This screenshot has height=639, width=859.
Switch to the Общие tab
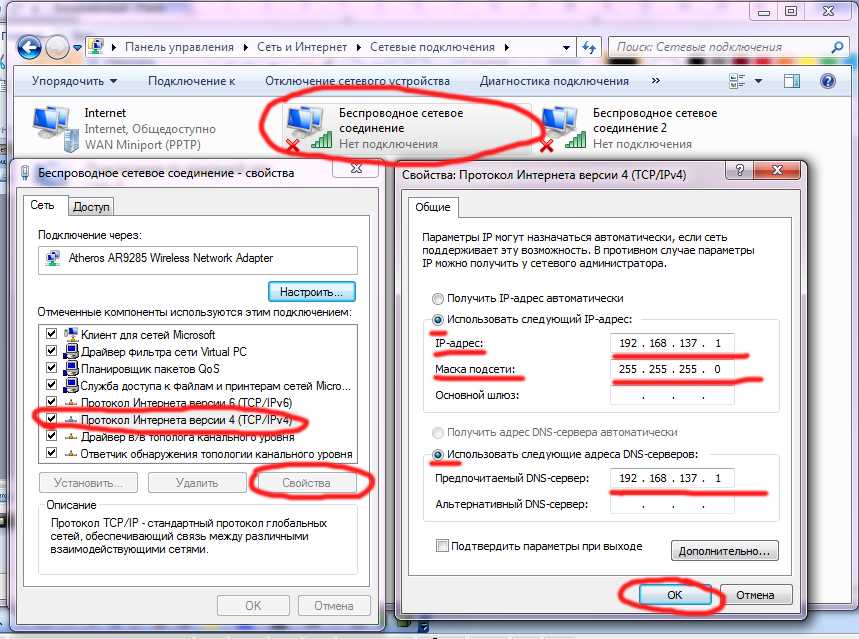[x=433, y=207]
